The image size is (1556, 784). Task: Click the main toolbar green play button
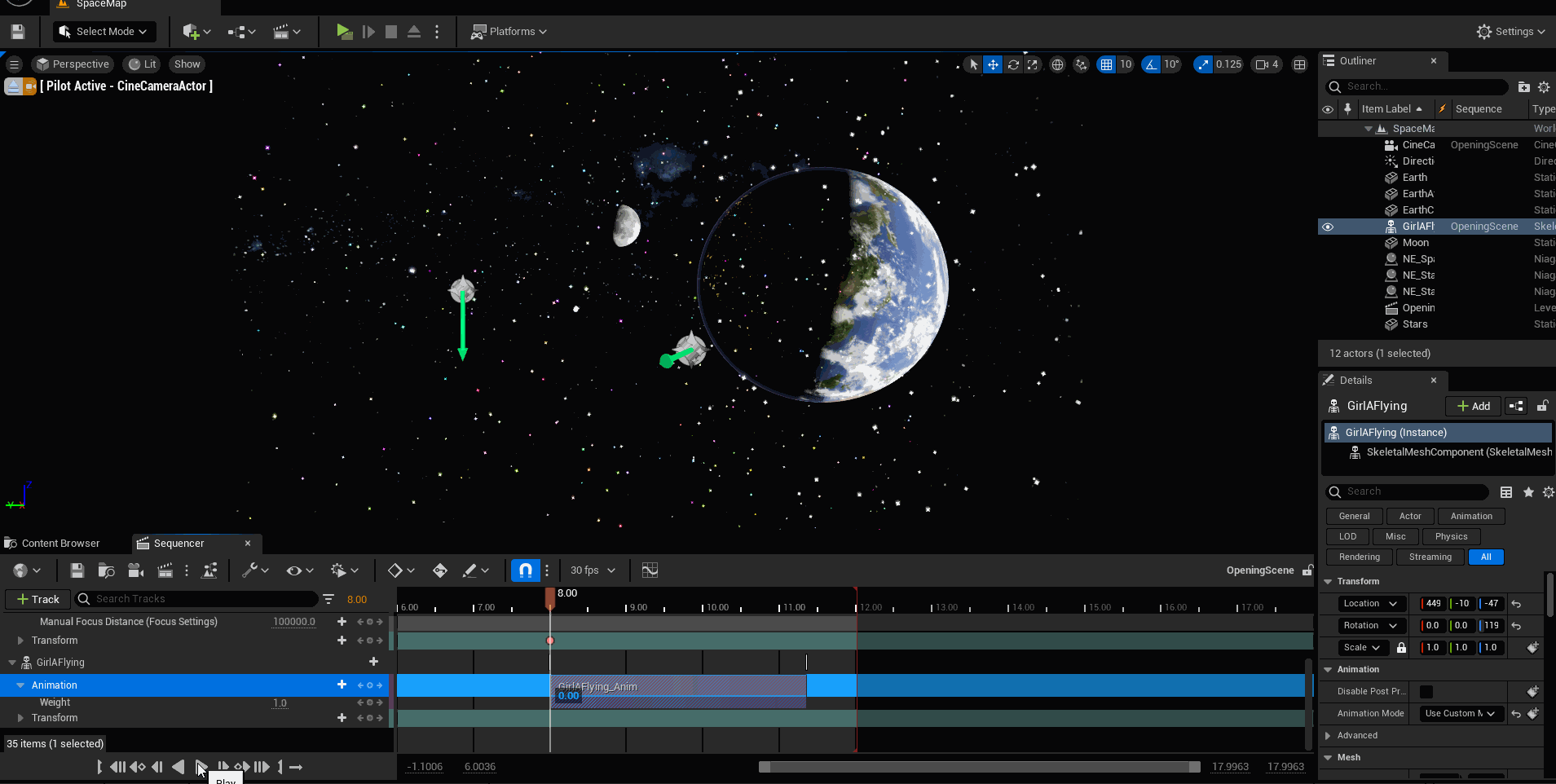pyautogui.click(x=344, y=32)
